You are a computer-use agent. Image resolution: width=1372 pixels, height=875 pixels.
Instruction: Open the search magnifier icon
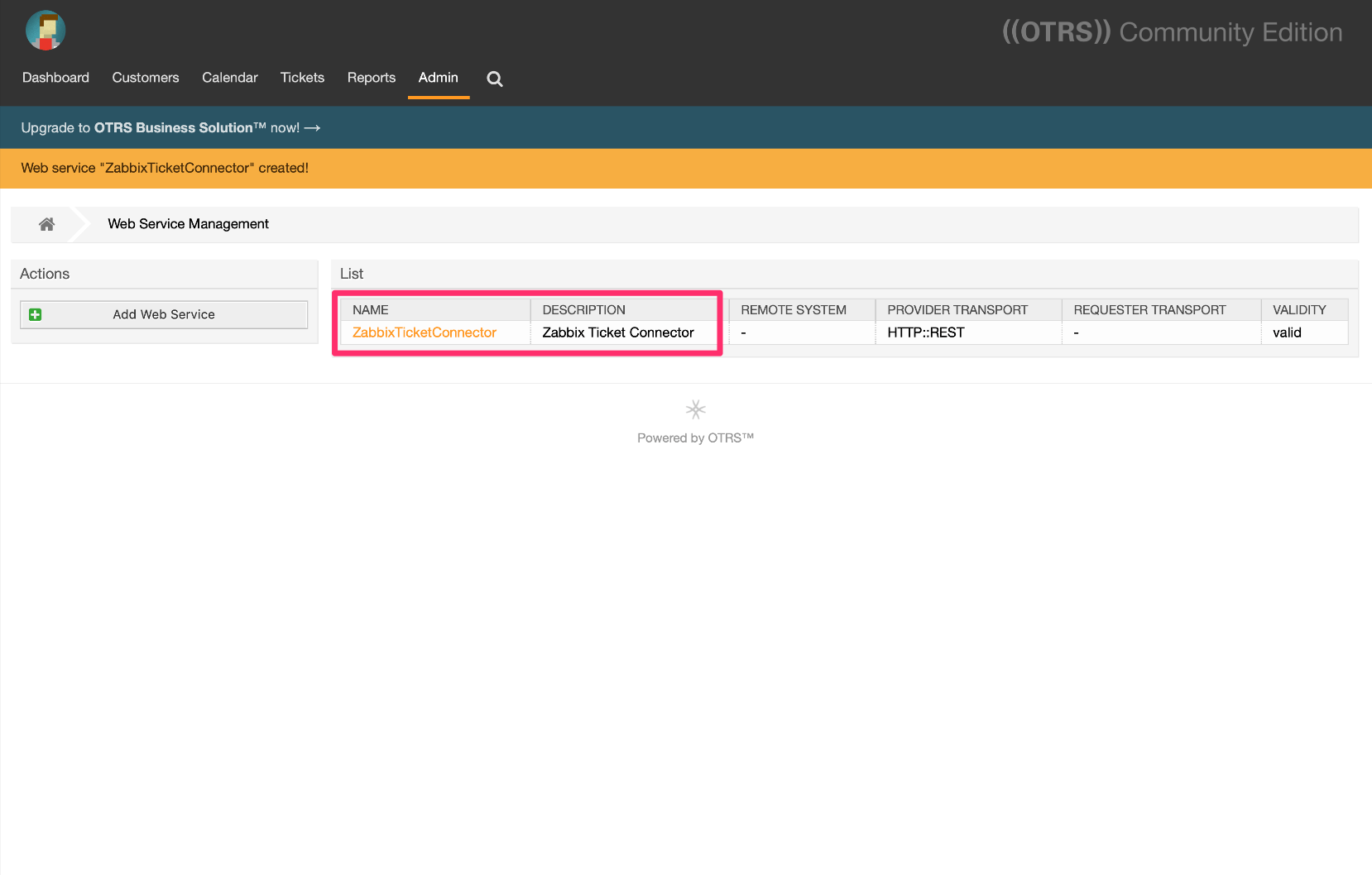pyautogui.click(x=495, y=79)
